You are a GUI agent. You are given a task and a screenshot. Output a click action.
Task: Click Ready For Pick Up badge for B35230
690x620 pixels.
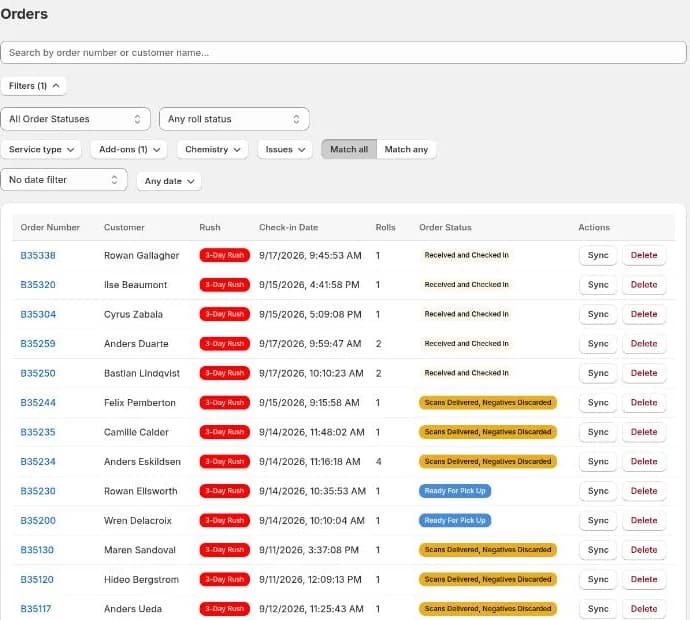[x=455, y=491]
